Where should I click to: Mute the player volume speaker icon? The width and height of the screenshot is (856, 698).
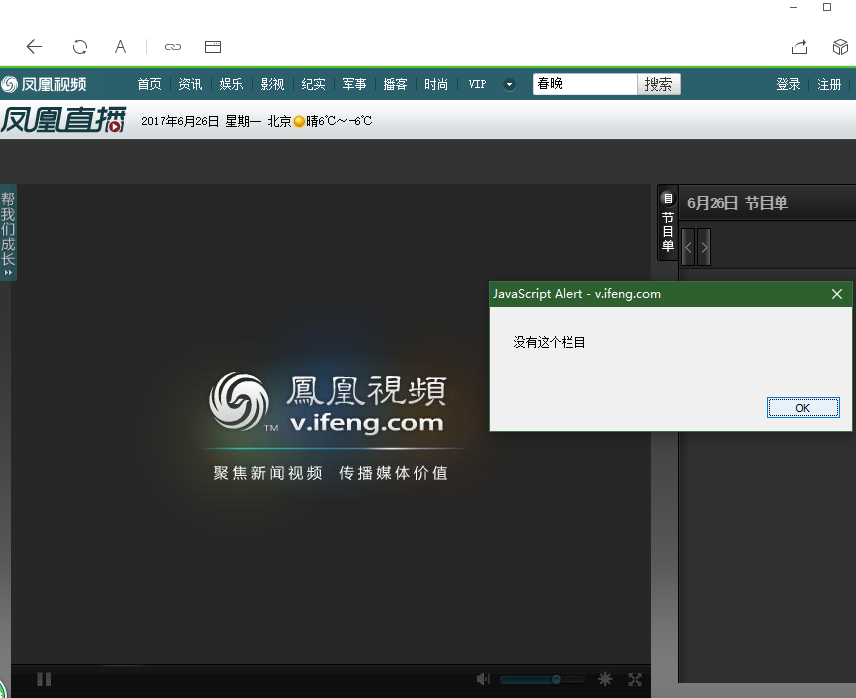(x=483, y=679)
